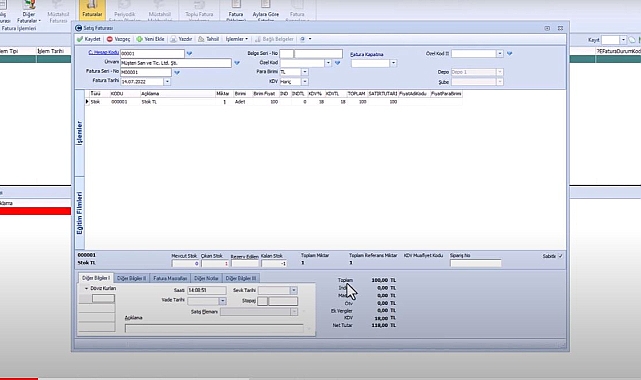Follow the C. Hesap Kodu link
This screenshot has height=380, width=641.
click(x=103, y=52)
